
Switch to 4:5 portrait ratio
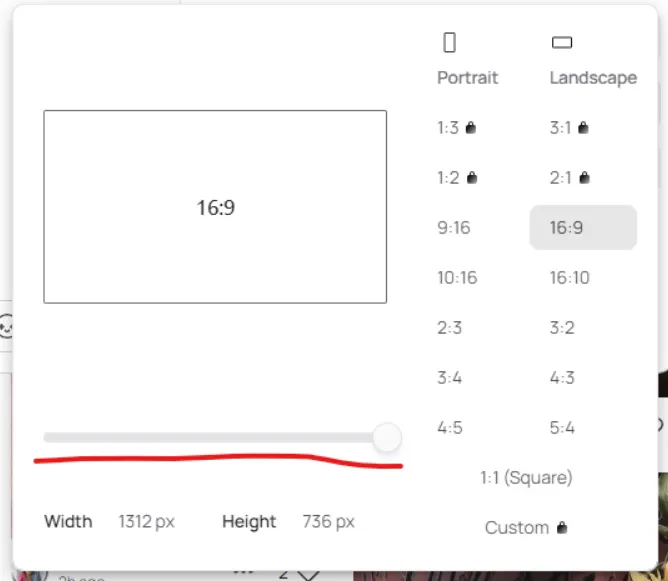point(450,428)
